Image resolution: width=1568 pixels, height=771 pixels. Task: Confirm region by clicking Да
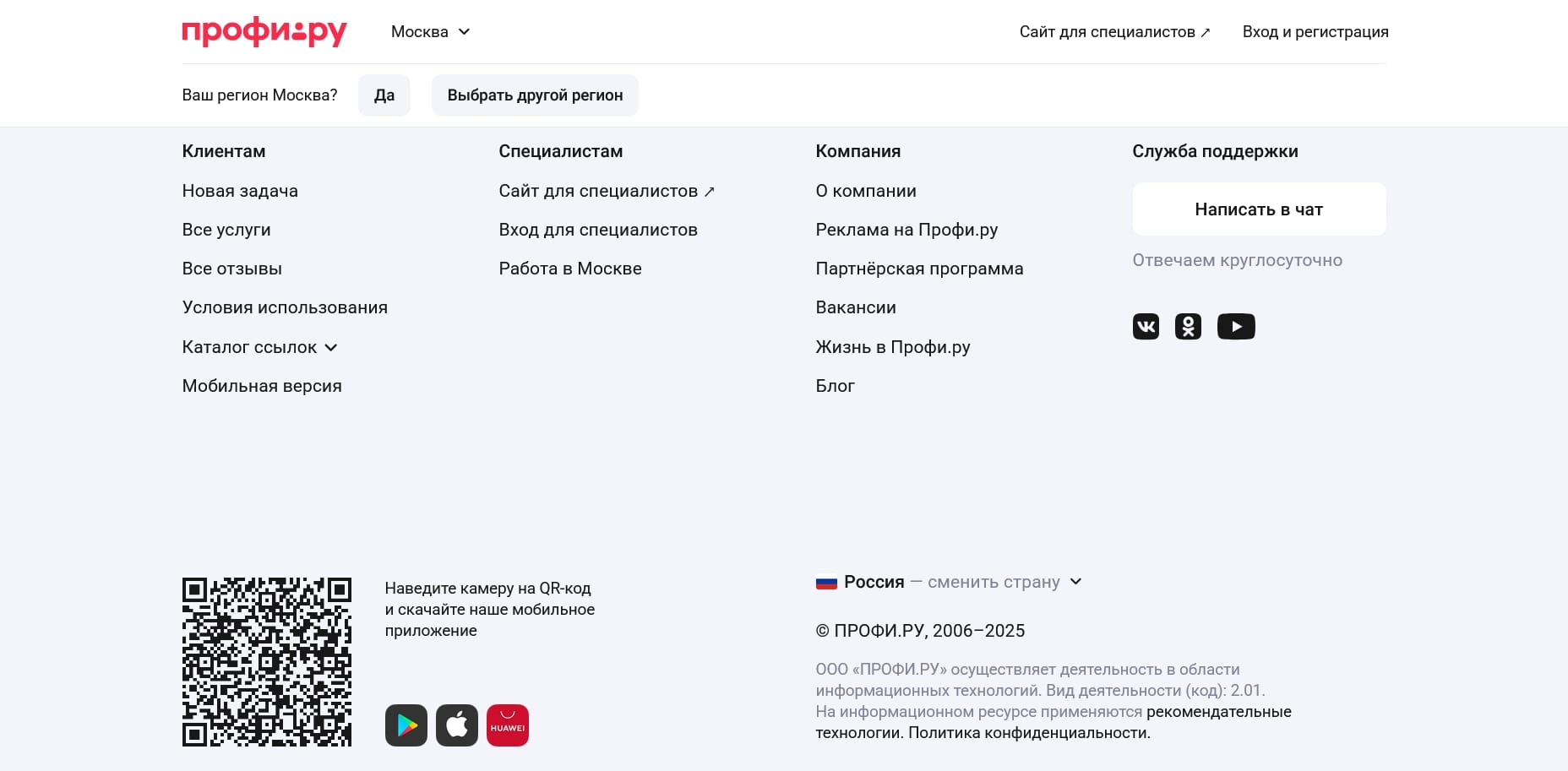[384, 95]
